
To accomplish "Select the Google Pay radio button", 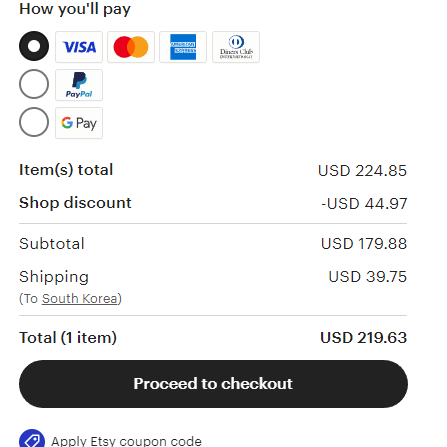I will pos(34,122).
